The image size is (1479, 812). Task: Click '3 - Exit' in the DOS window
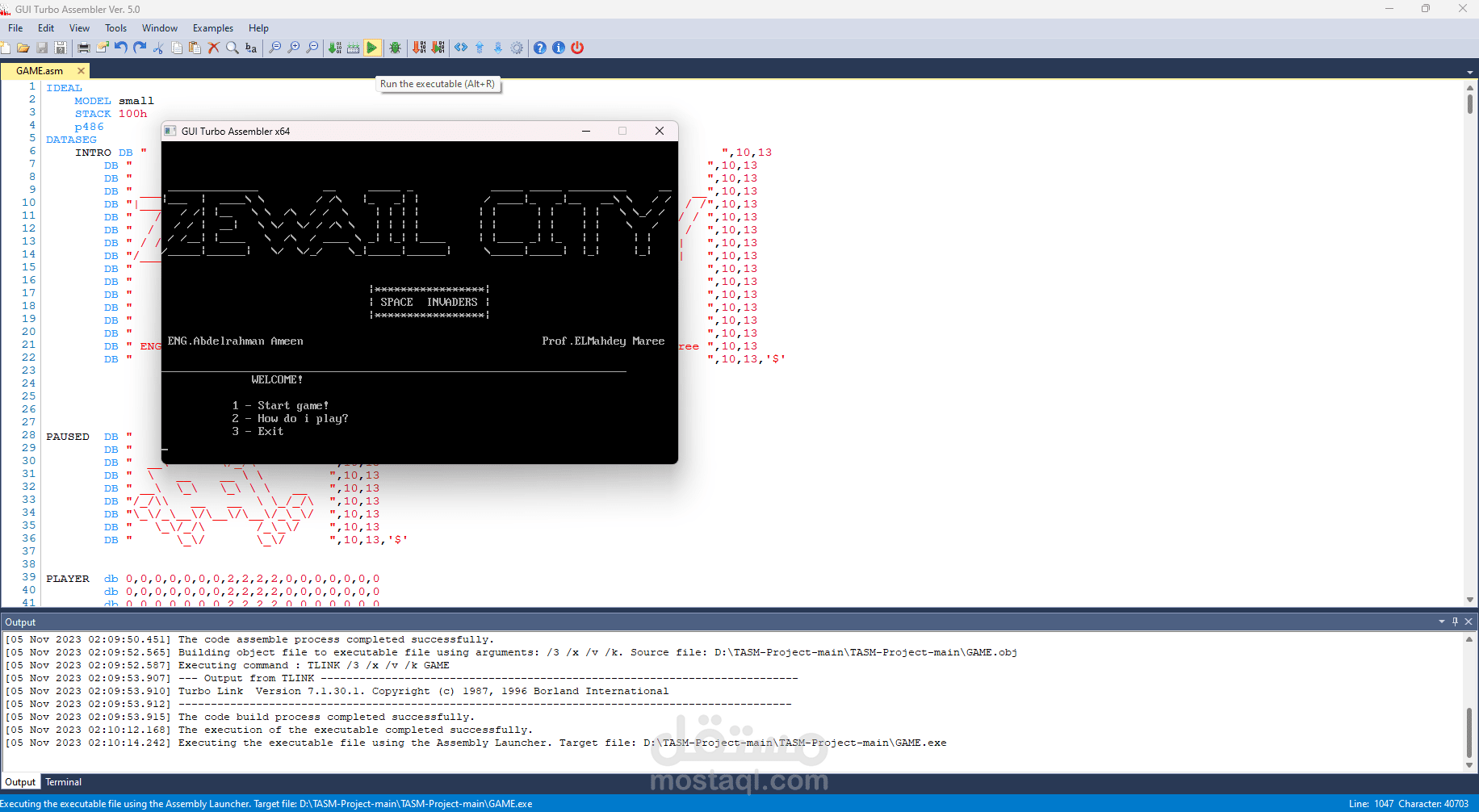pos(258,431)
